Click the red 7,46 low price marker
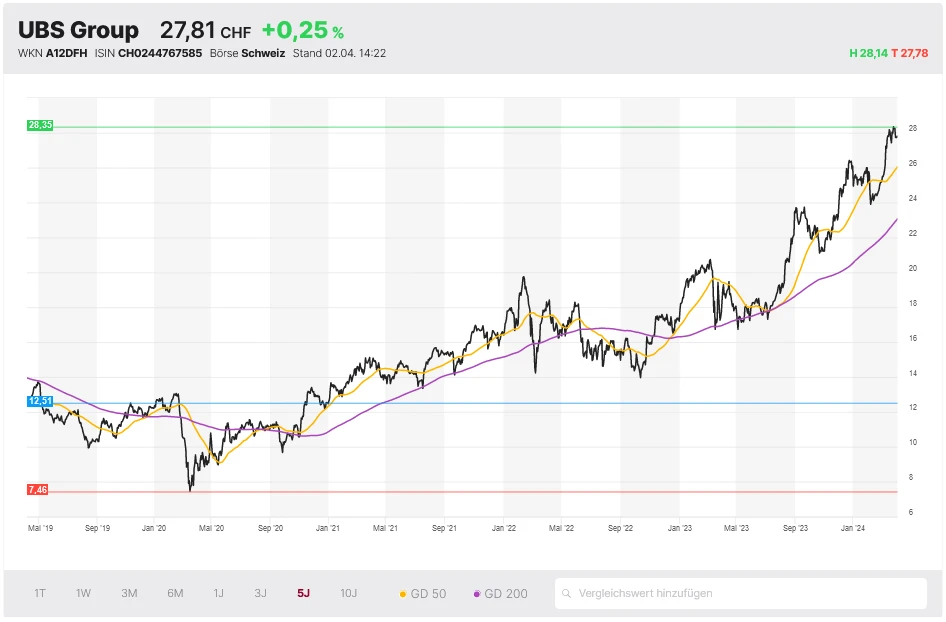The height and width of the screenshot is (622, 946). click(38, 489)
